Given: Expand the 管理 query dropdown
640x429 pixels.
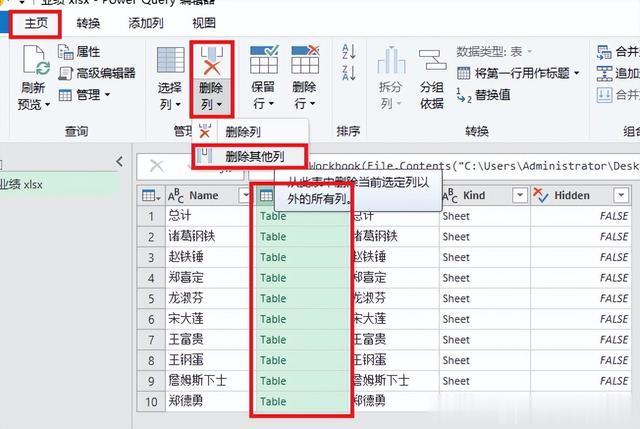Looking at the screenshot, I should pyautogui.click(x=84, y=95).
